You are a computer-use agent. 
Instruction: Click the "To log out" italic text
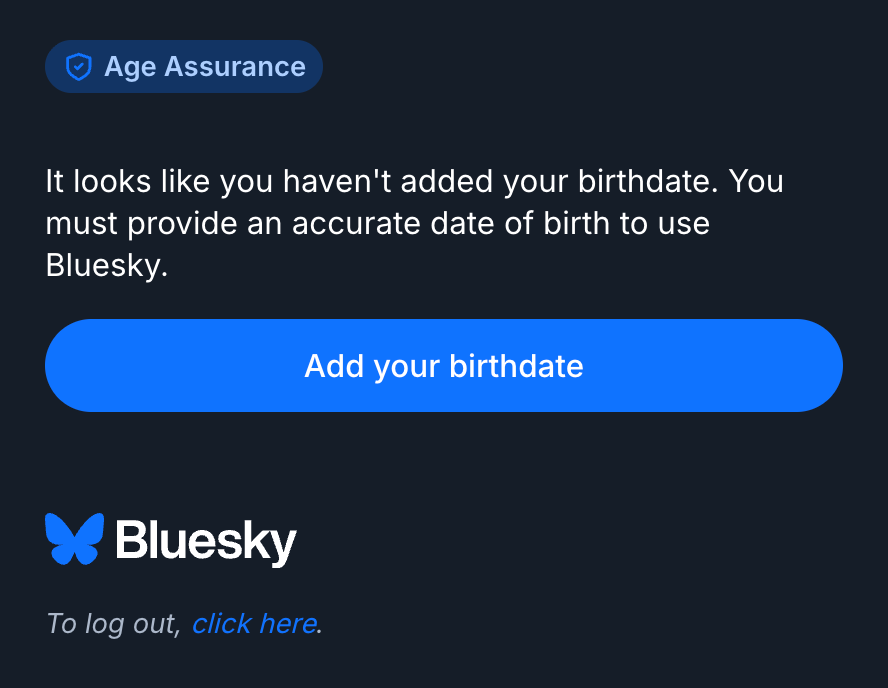click(x=113, y=624)
